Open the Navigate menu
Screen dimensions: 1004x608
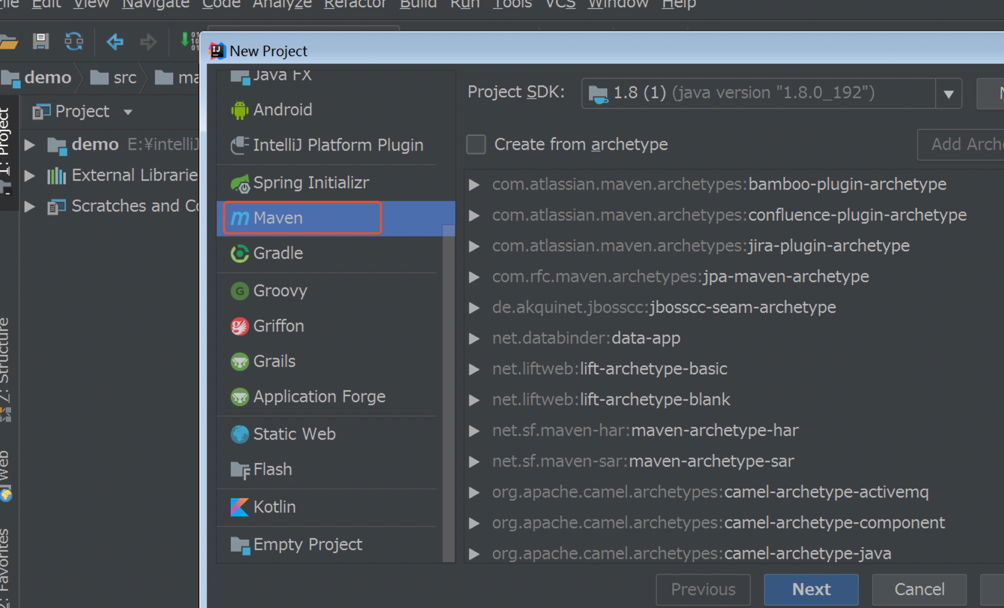[x=156, y=4]
